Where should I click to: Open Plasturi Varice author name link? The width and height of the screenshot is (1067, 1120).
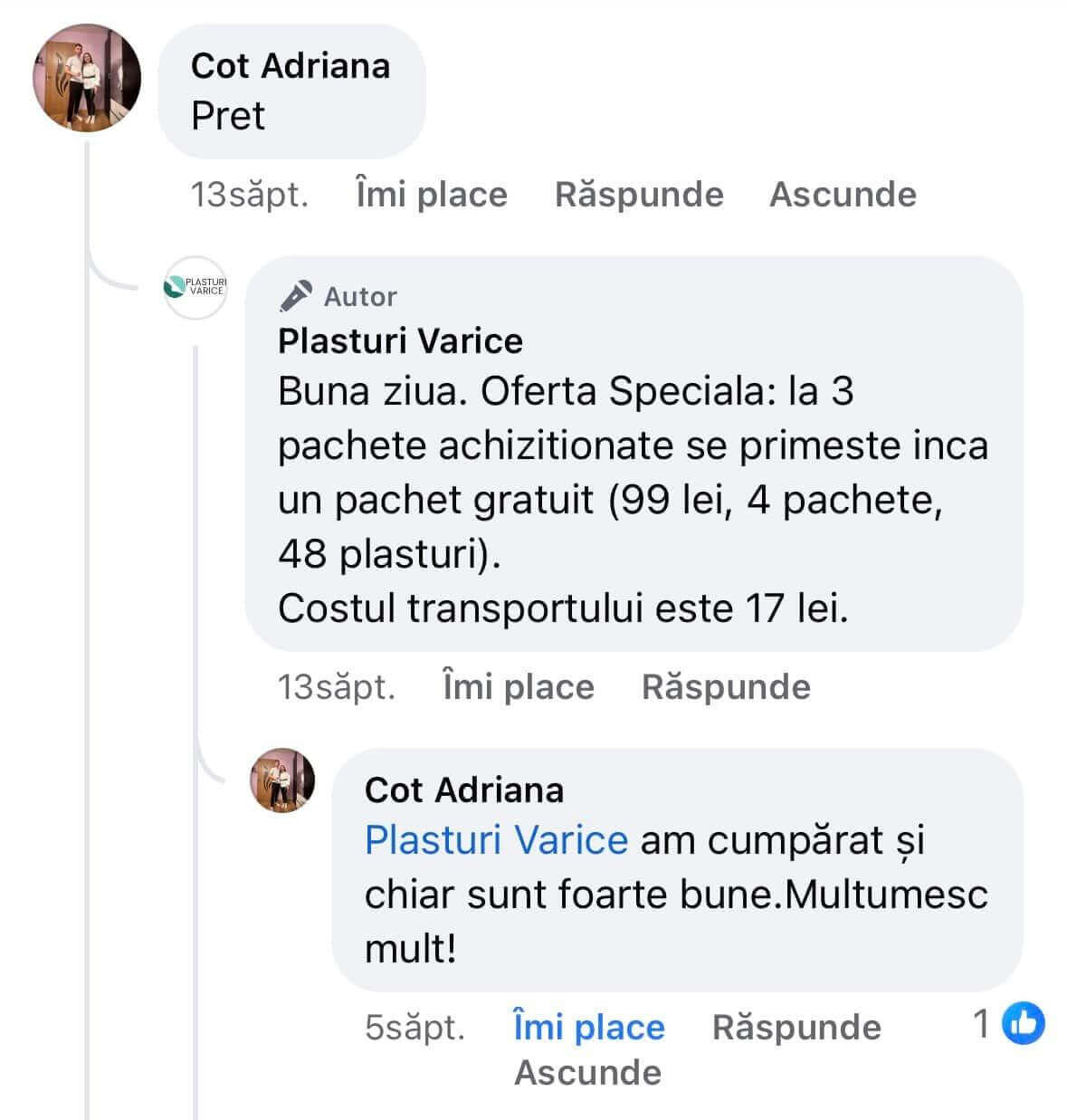(400, 341)
